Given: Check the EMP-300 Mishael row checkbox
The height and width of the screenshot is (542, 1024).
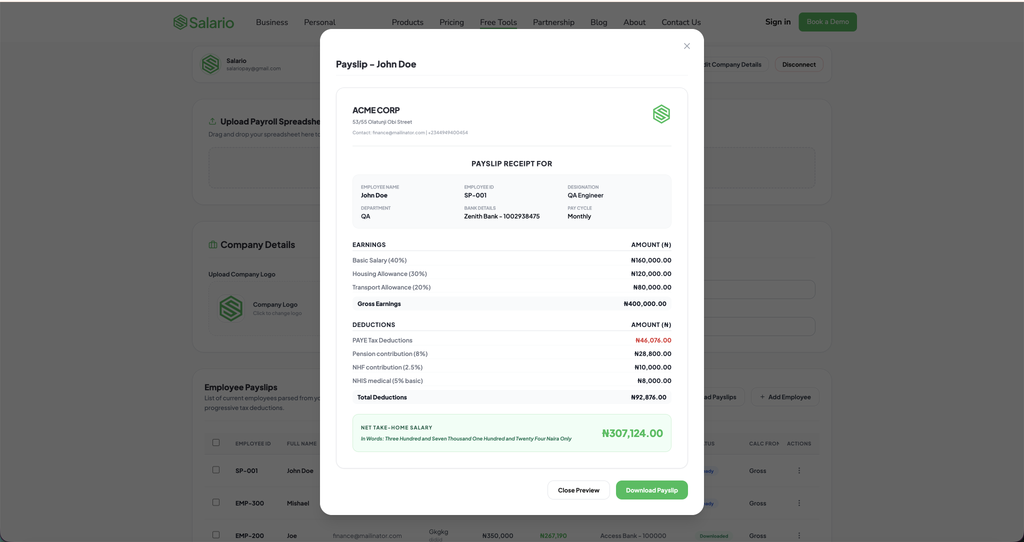Looking at the screenshot, I should pyautogui.click(x=216, y=503).
